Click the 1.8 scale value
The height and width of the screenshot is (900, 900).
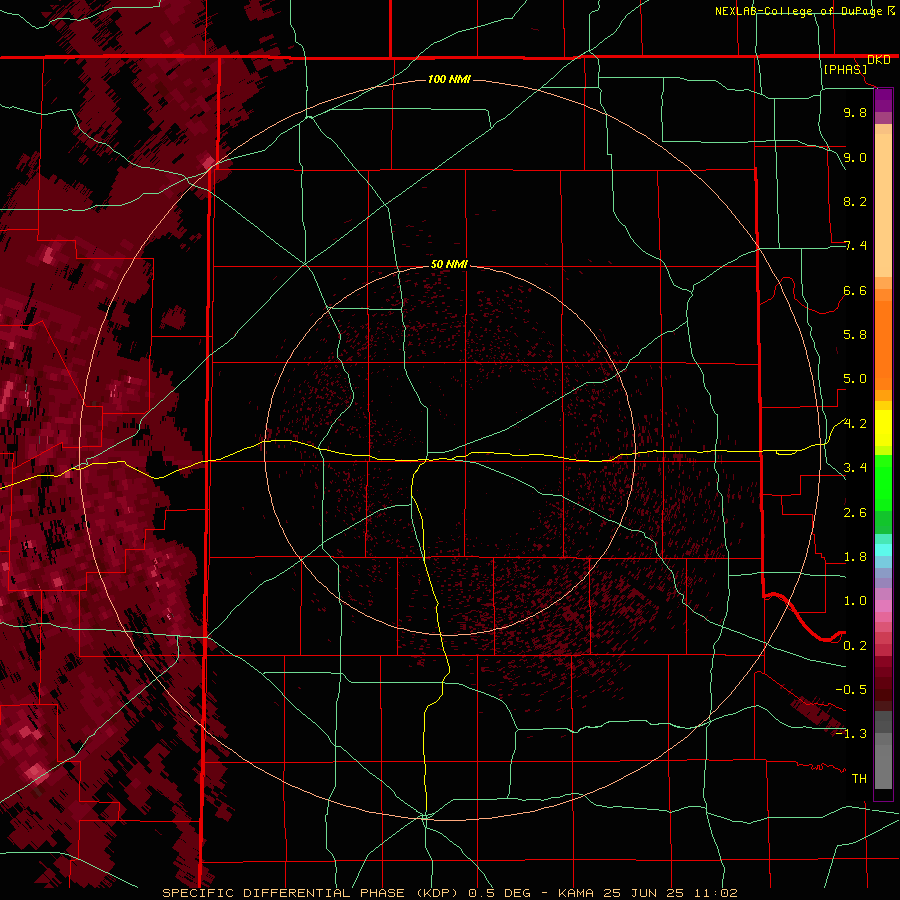click(x=855, y=557)
